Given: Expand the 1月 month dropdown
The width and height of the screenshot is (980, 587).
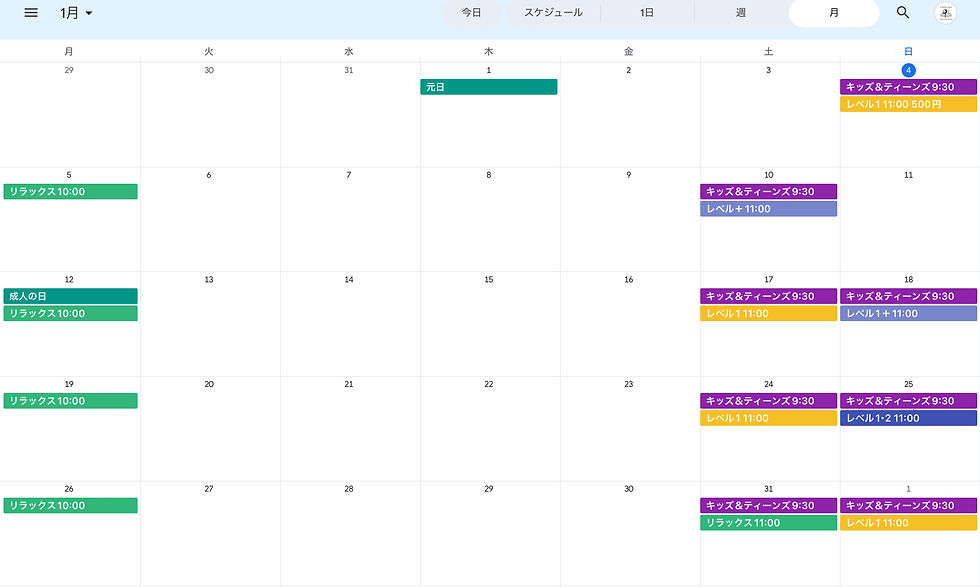Looking at the screenshot, I should (76, 13).
